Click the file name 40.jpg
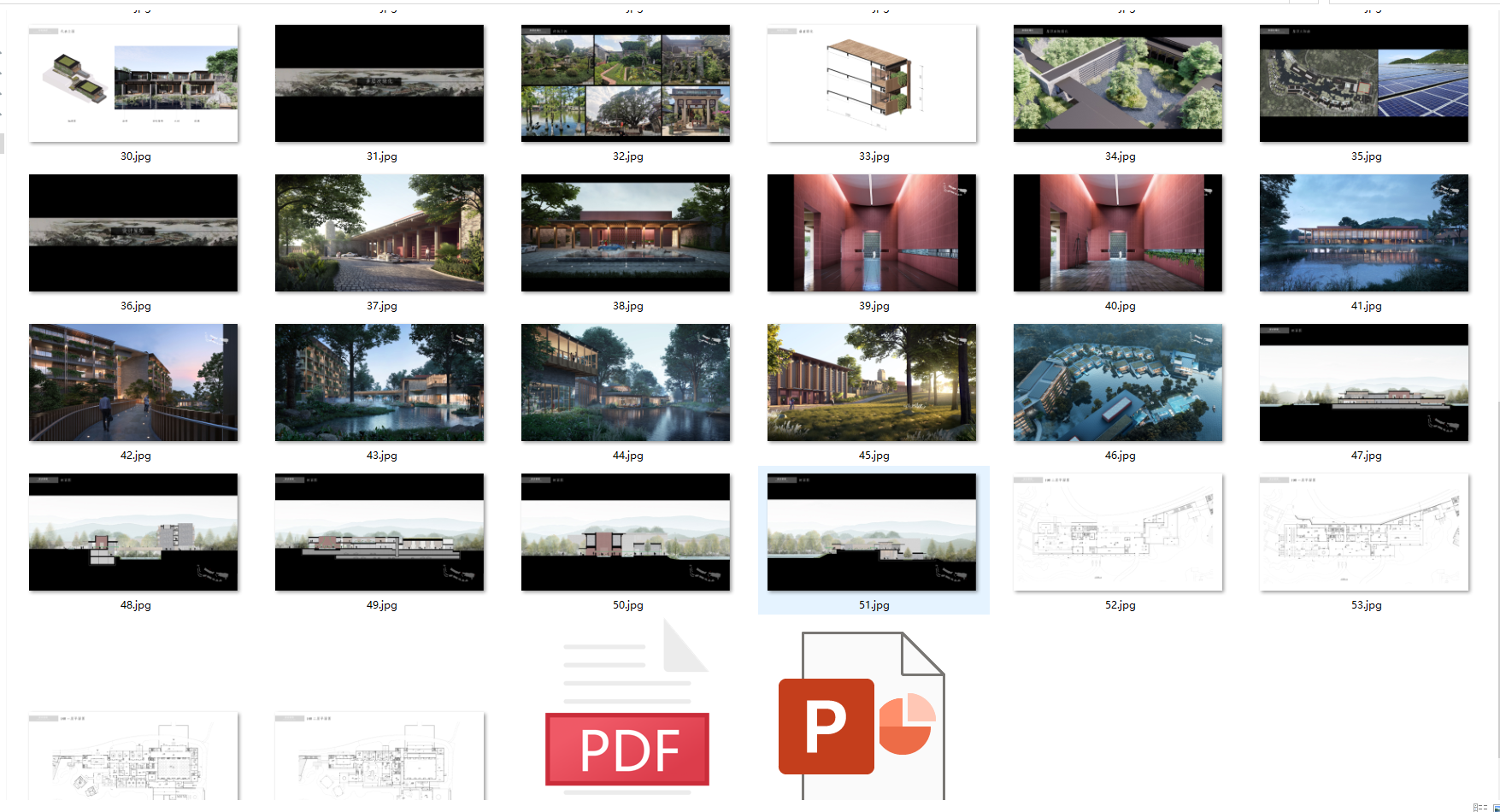This screenshot has width=1500, height=812. (1121, 306)
